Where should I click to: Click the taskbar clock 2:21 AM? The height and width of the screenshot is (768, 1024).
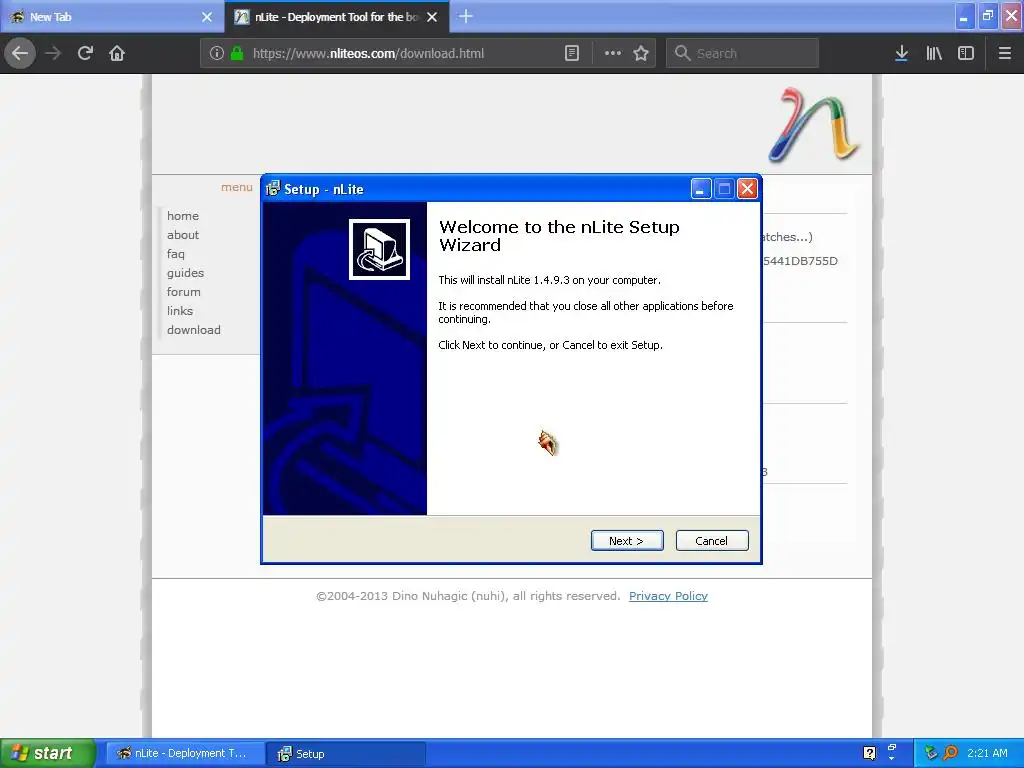(987, 753)
